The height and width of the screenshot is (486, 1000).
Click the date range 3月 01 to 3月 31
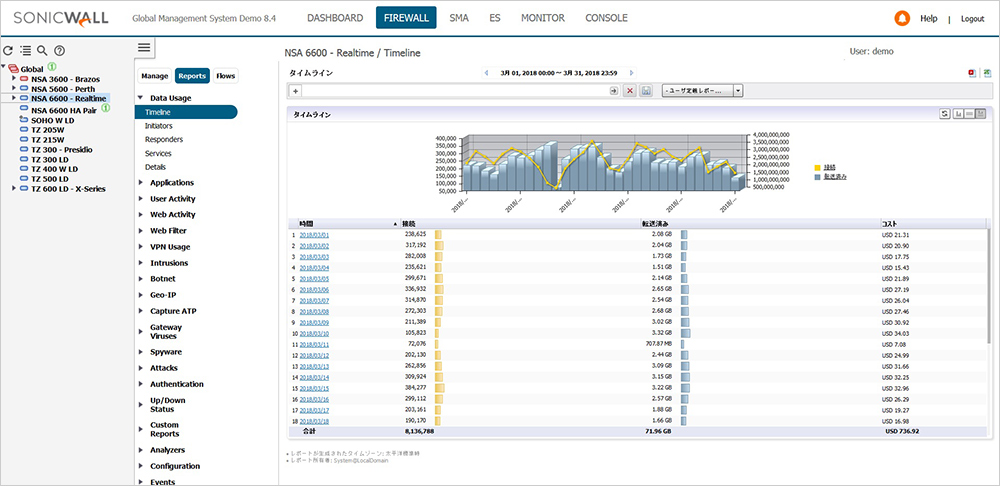point(559,73)
